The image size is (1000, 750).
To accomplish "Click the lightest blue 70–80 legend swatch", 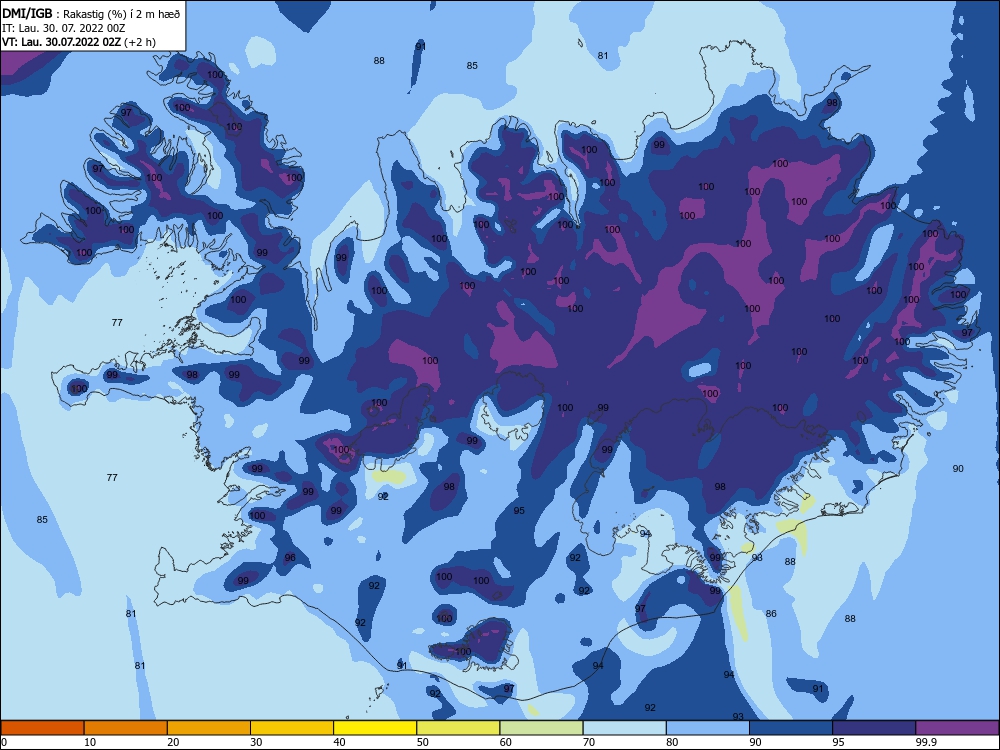I will pos(624,728).
